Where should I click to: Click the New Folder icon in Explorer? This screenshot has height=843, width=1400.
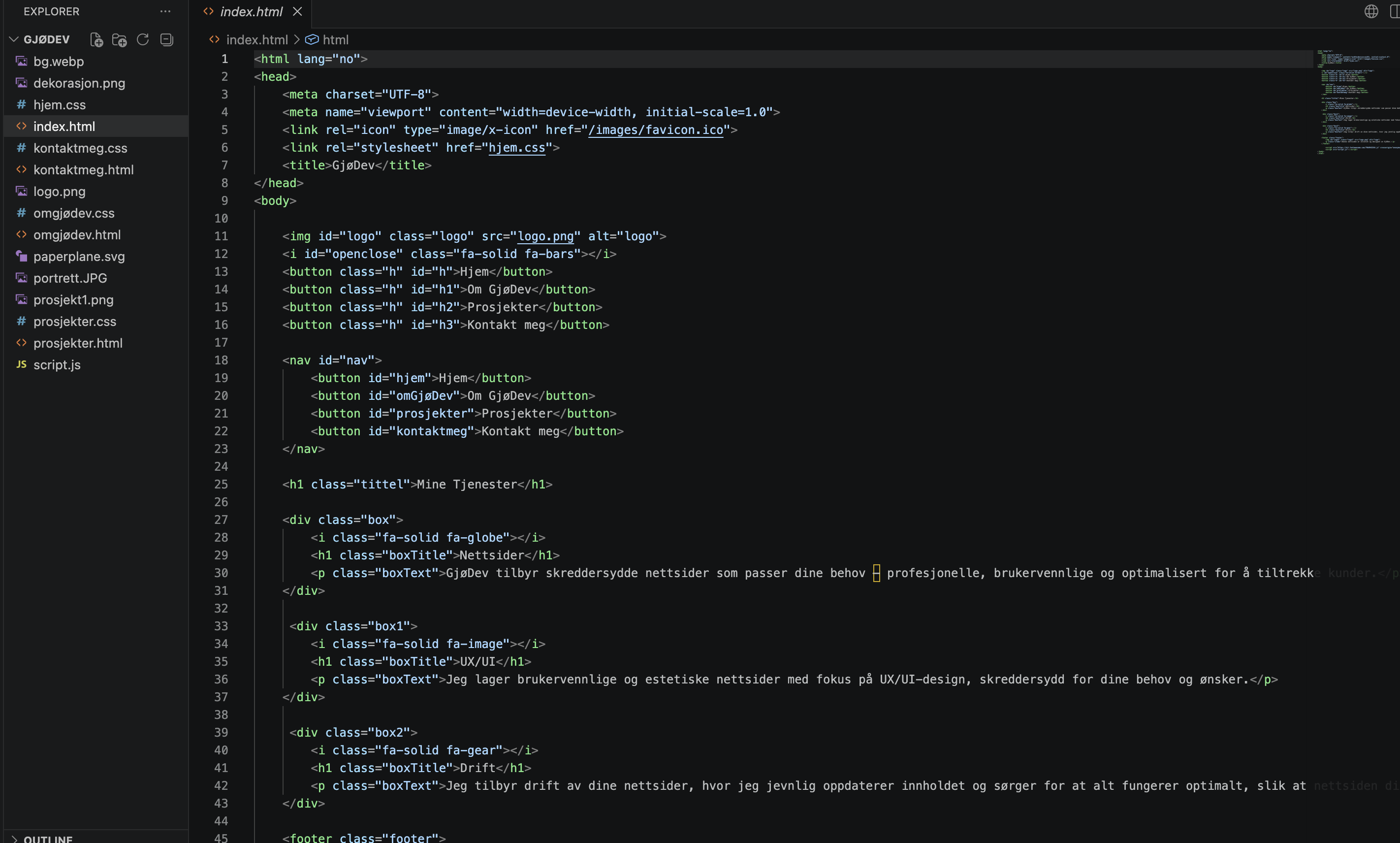point(119,39)
